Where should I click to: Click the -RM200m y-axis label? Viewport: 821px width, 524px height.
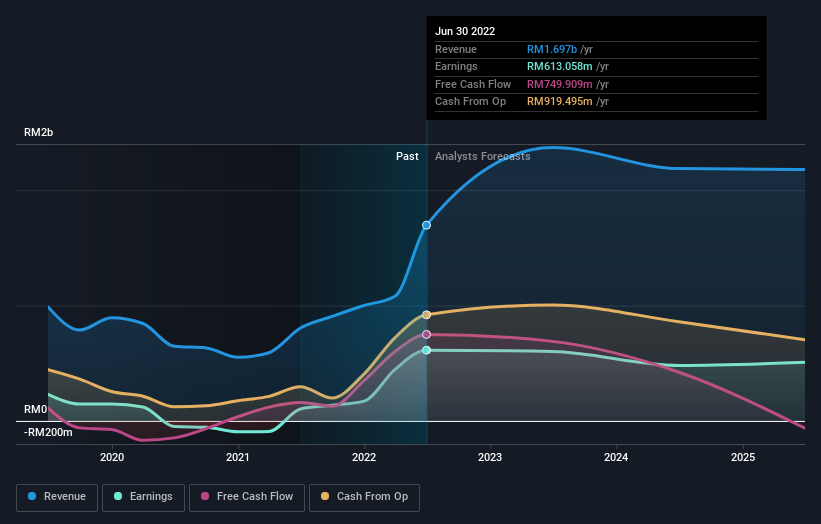[48, 432]
